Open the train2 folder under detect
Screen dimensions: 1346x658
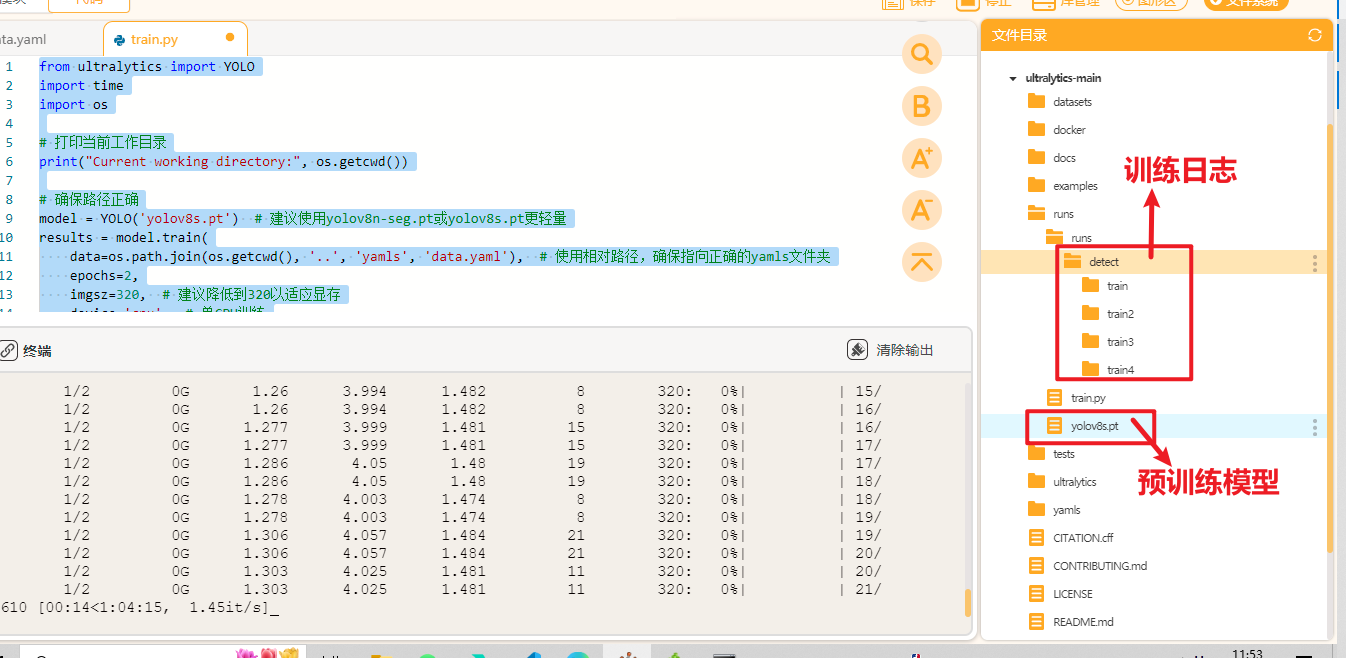(x=1120, y=314)
